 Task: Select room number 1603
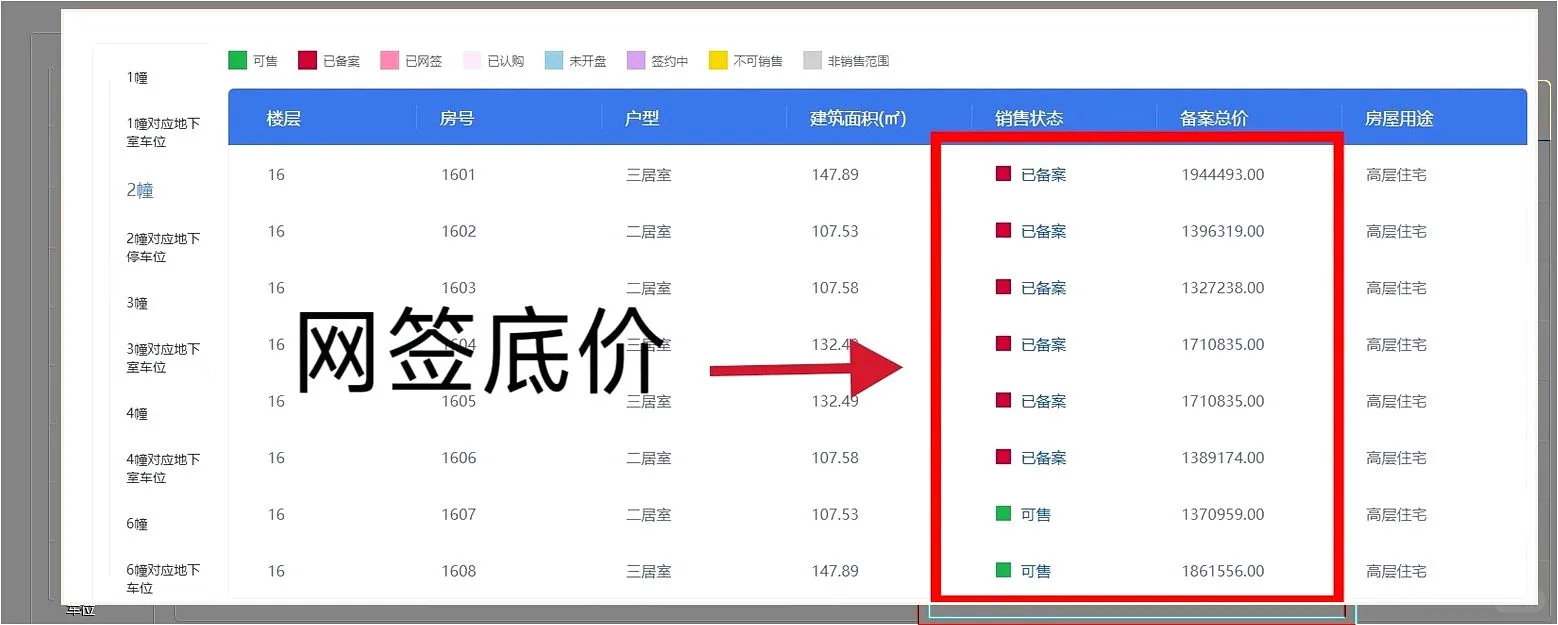click(459, 288)
